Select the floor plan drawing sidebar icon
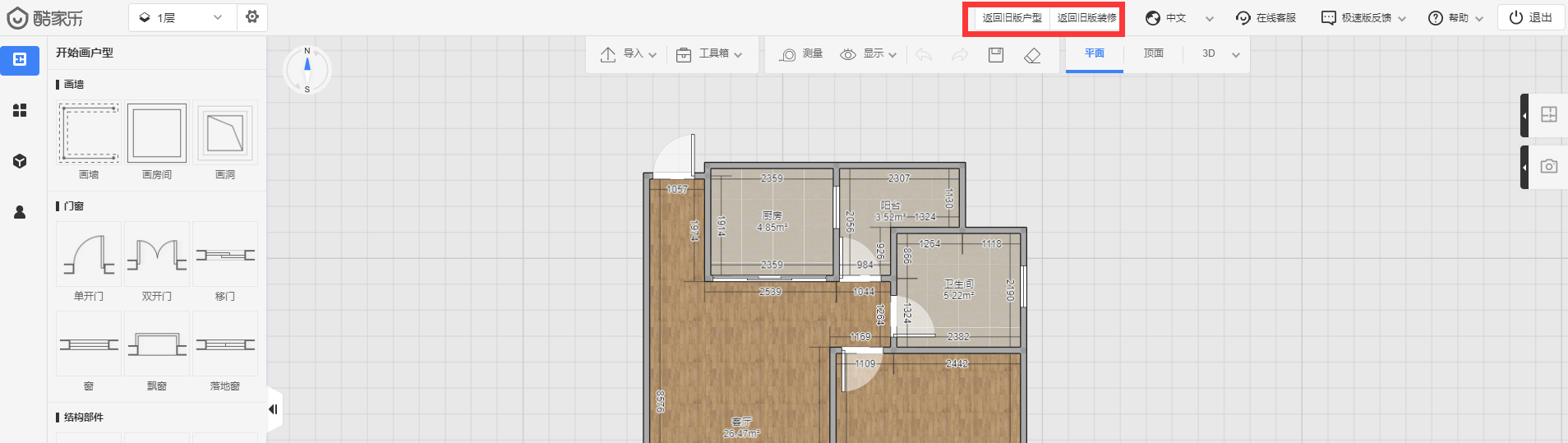Image resolution: width=1568 pixels, height=443 pixels. pyautogui.click(x=20, y=60)
